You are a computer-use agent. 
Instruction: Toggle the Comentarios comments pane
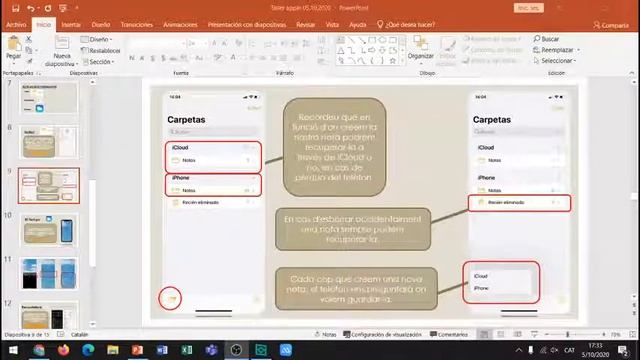pos(449,334)
